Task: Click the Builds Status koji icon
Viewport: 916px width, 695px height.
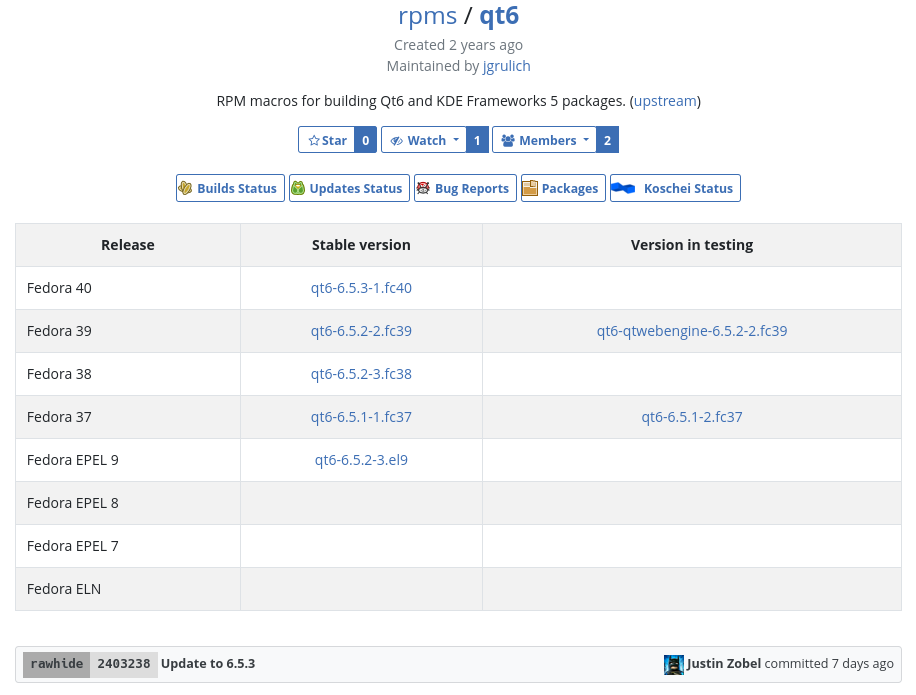Action: pos(185,188)
